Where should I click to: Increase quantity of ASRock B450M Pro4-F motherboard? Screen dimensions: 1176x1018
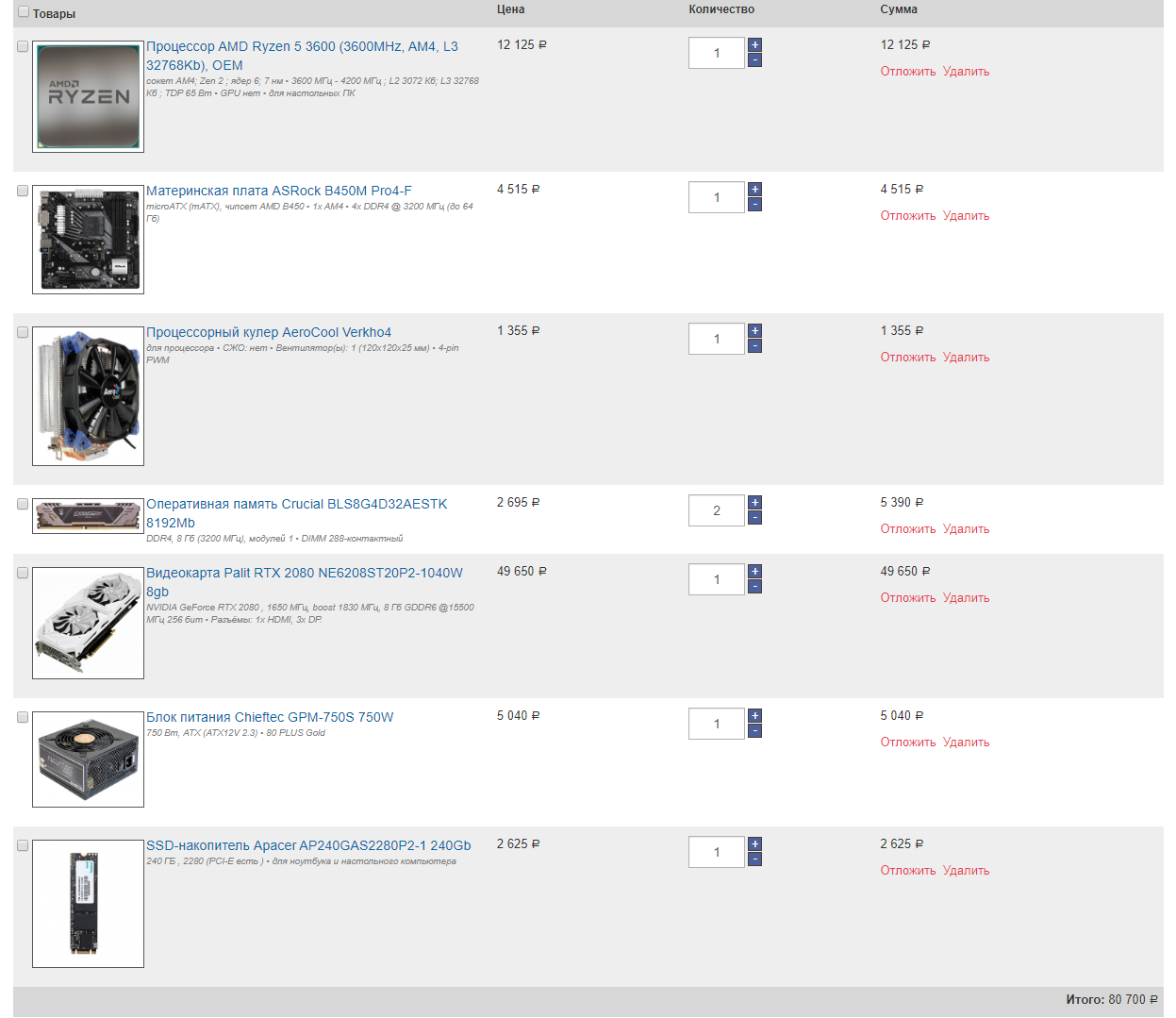(x=754, y=190)
